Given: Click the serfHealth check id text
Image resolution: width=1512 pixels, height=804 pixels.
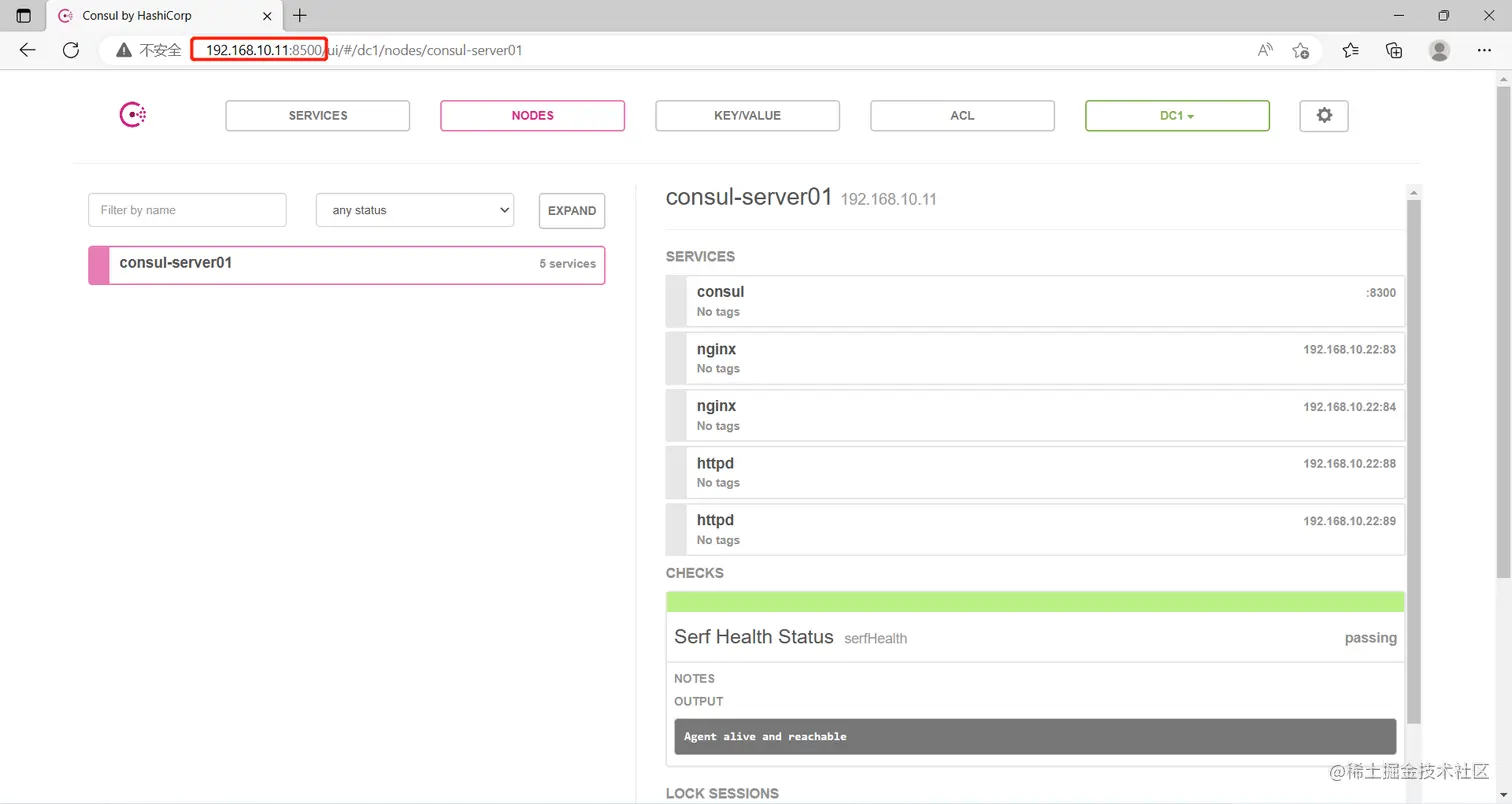Looking at the screenshot, I should tap(875, 638).
